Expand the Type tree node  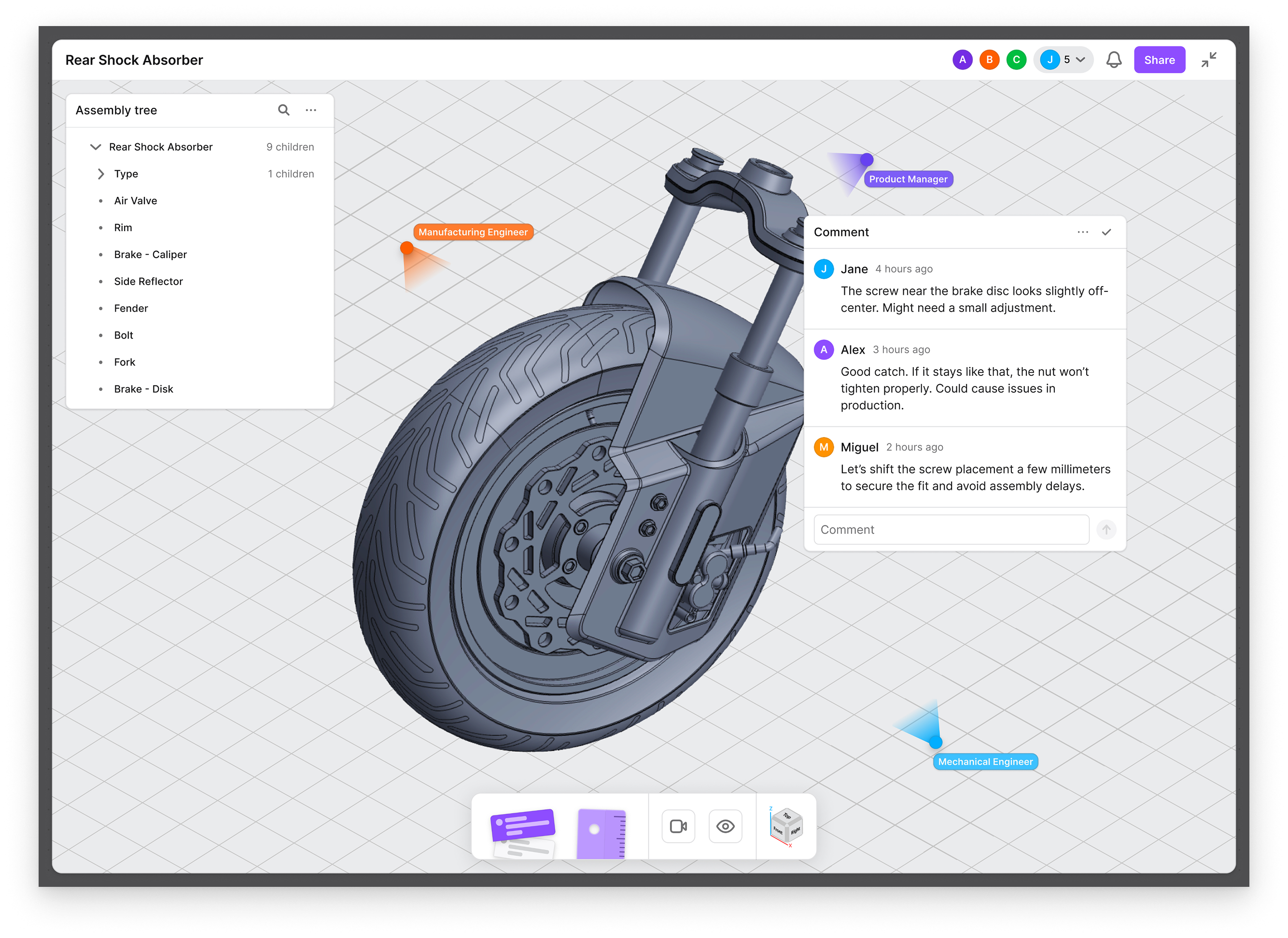(101, 174)
